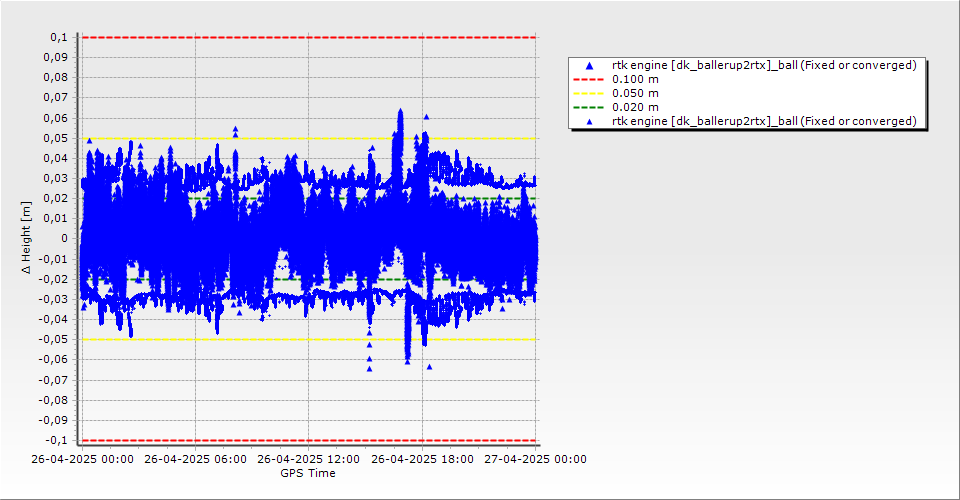Click the -0,1 y-axis tick label
The image size is (960, 500).
tap(58, 440)
